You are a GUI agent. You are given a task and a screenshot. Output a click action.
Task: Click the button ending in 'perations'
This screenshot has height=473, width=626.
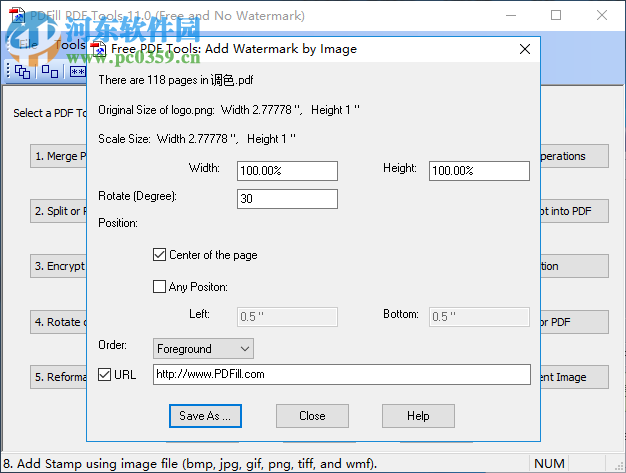coord(574,156)
